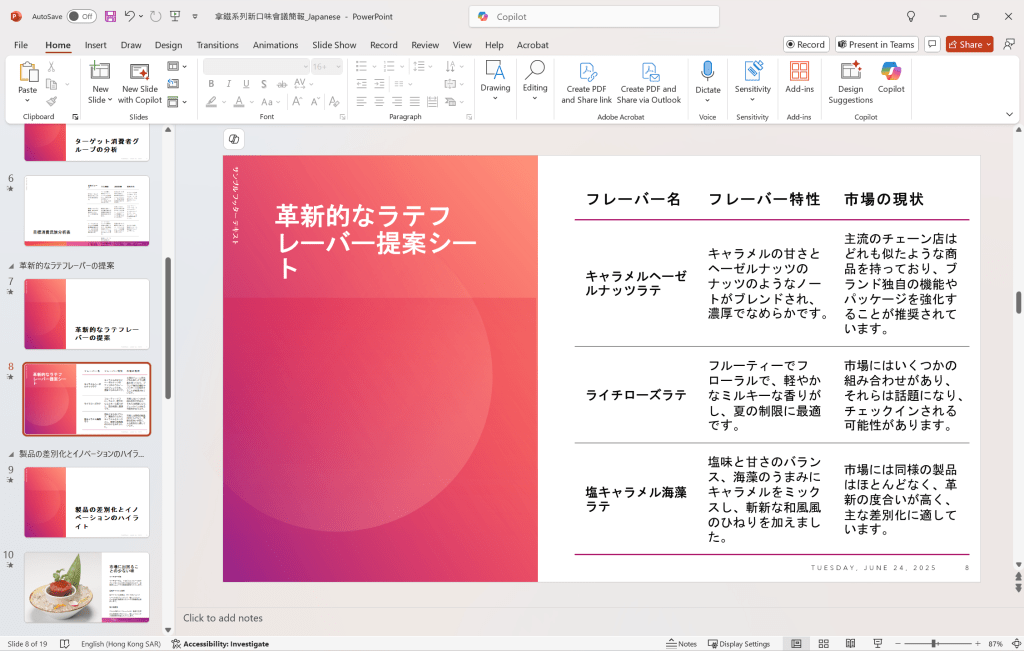Click the Save icon in title bar
The image size is (1024, 651).
(x=110, y=16)
